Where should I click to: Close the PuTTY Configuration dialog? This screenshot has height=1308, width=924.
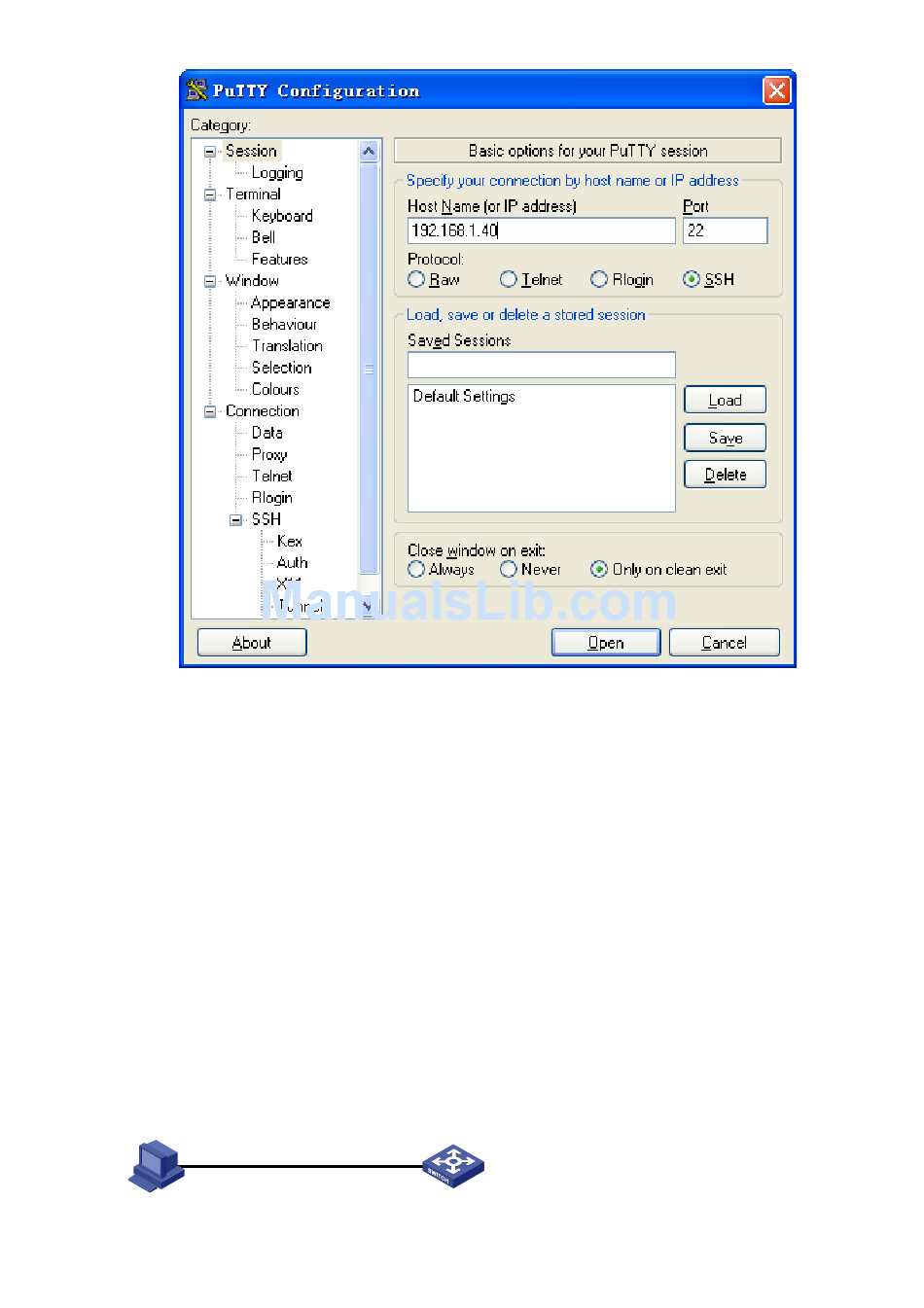[x=776, y=90]
